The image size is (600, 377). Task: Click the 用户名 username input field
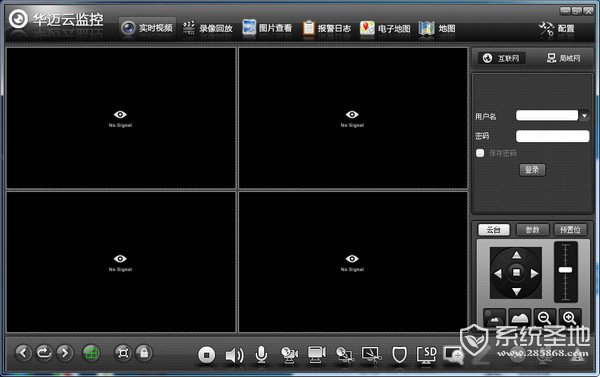(x=547, y=115)
